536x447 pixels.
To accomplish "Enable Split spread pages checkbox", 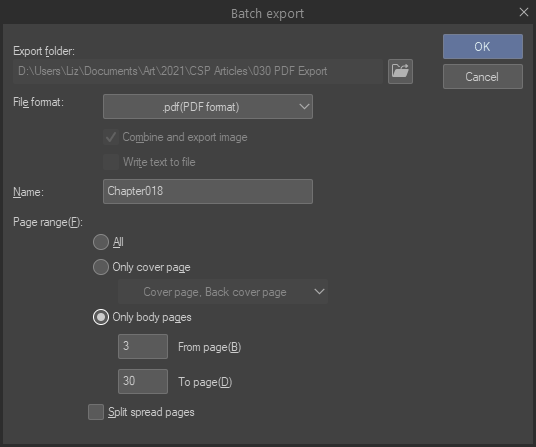I will (96, 412).
